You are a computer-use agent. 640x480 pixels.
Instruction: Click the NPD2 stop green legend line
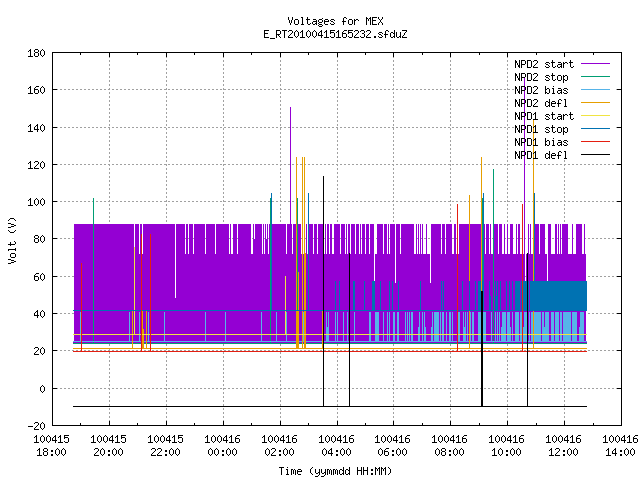tap(595, 77)
